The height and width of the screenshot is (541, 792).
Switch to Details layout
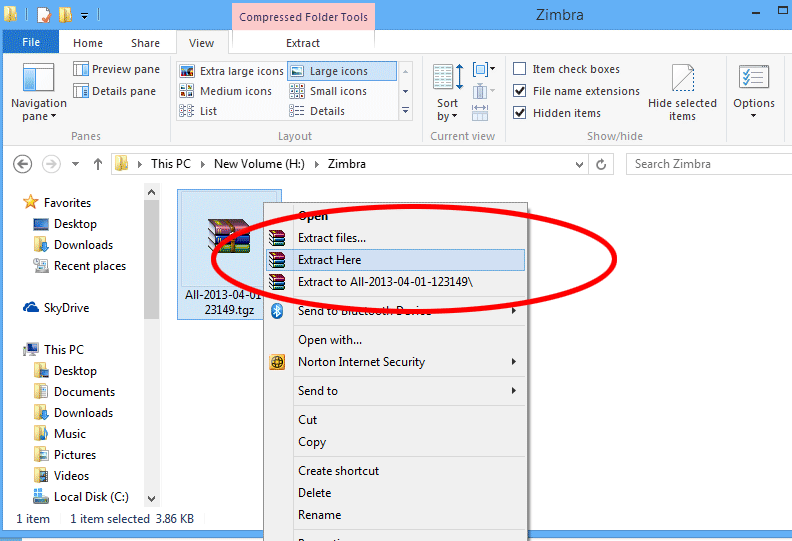click(x=317, y=111)
